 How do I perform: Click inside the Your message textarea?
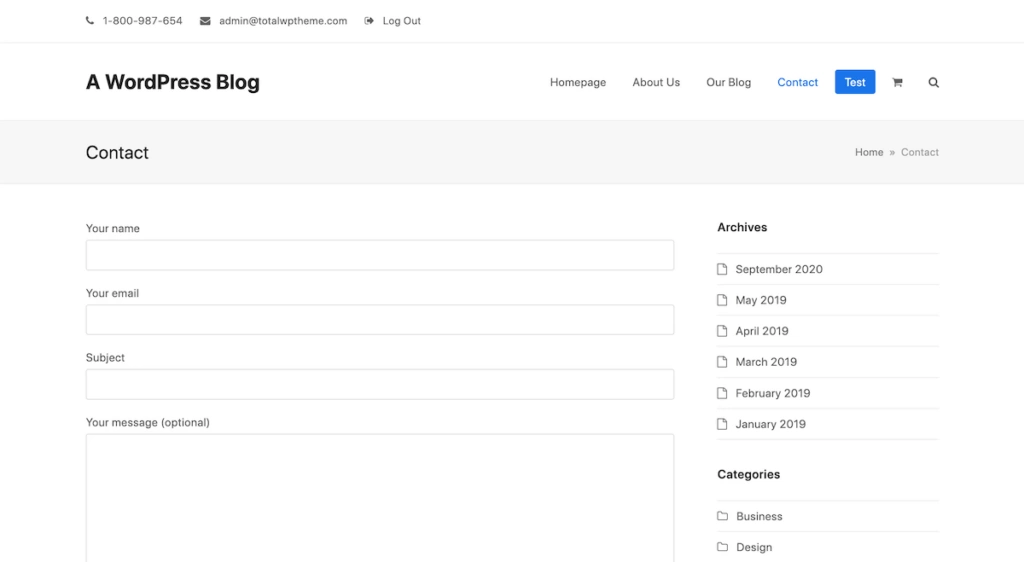[x=380, y=495]
